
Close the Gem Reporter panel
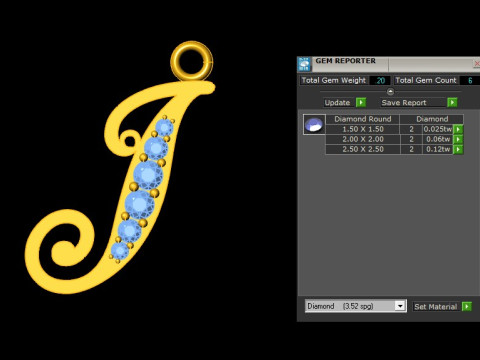click(477, 63)
